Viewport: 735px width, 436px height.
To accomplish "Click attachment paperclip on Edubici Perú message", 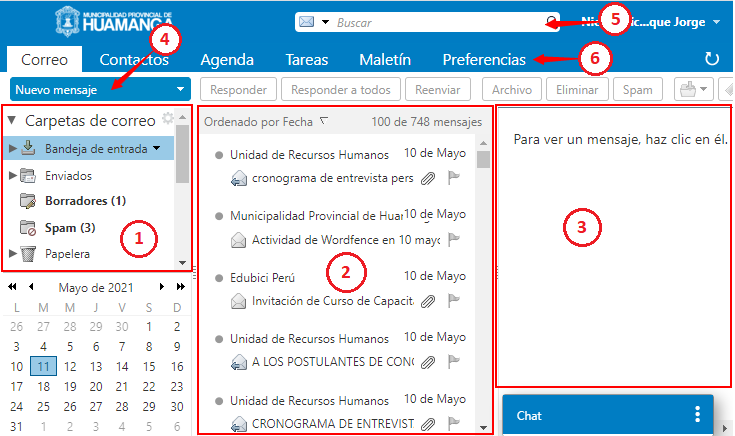I will pyautogui.click(x=428, y=300).
